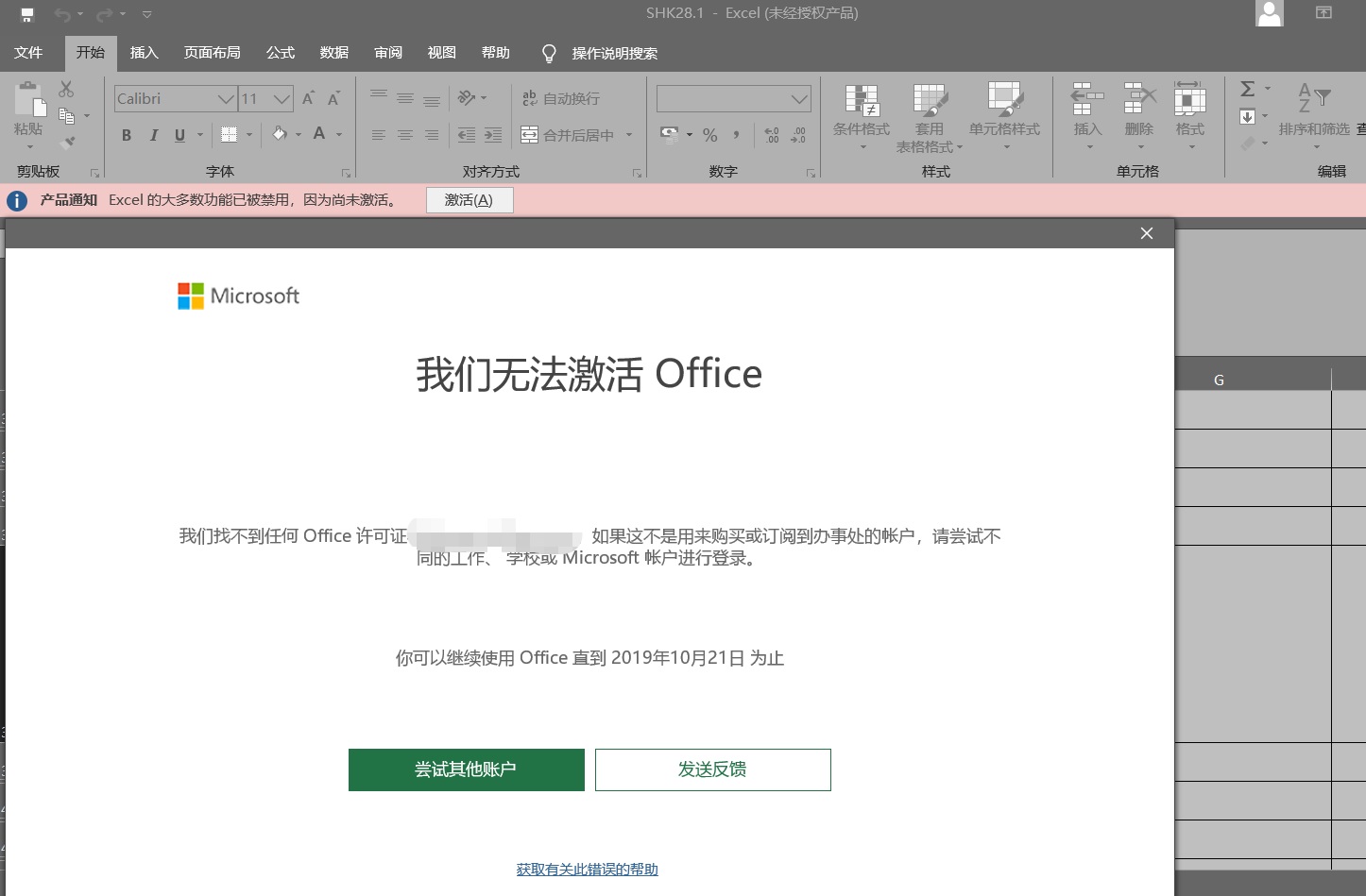Switch to the 页面布局 tab
1366x896 pixels.
pos(212,53)
